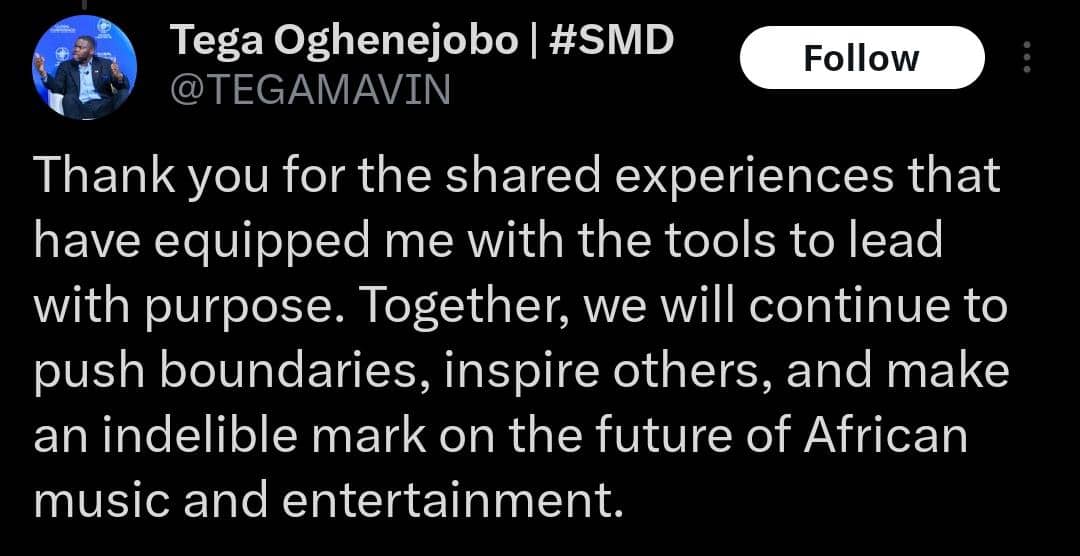The height and width of the screenshot is (556, 1080).
Task: Click the line starting with push boundaries
Action: click(521, 373)
